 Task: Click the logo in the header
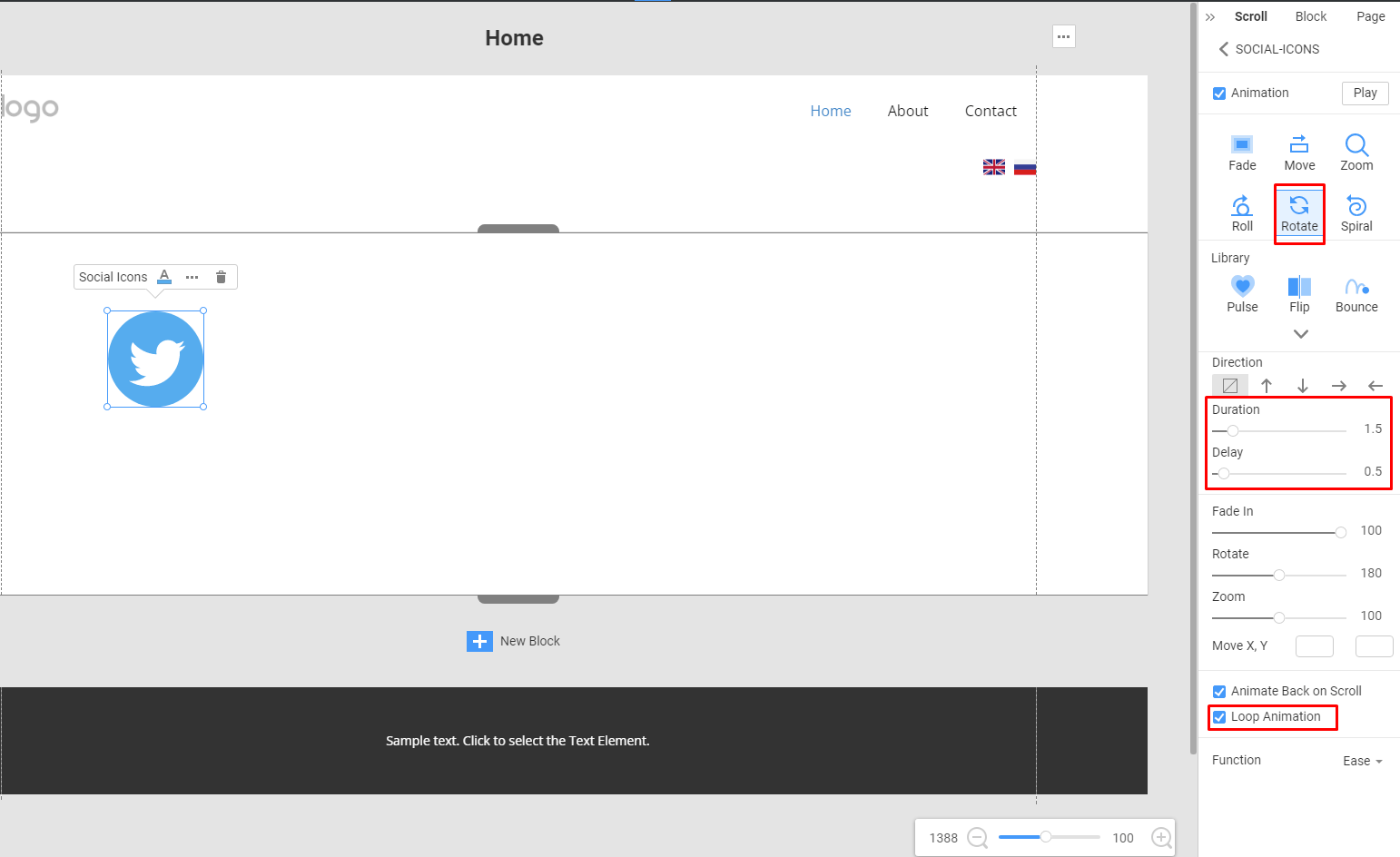30,109
